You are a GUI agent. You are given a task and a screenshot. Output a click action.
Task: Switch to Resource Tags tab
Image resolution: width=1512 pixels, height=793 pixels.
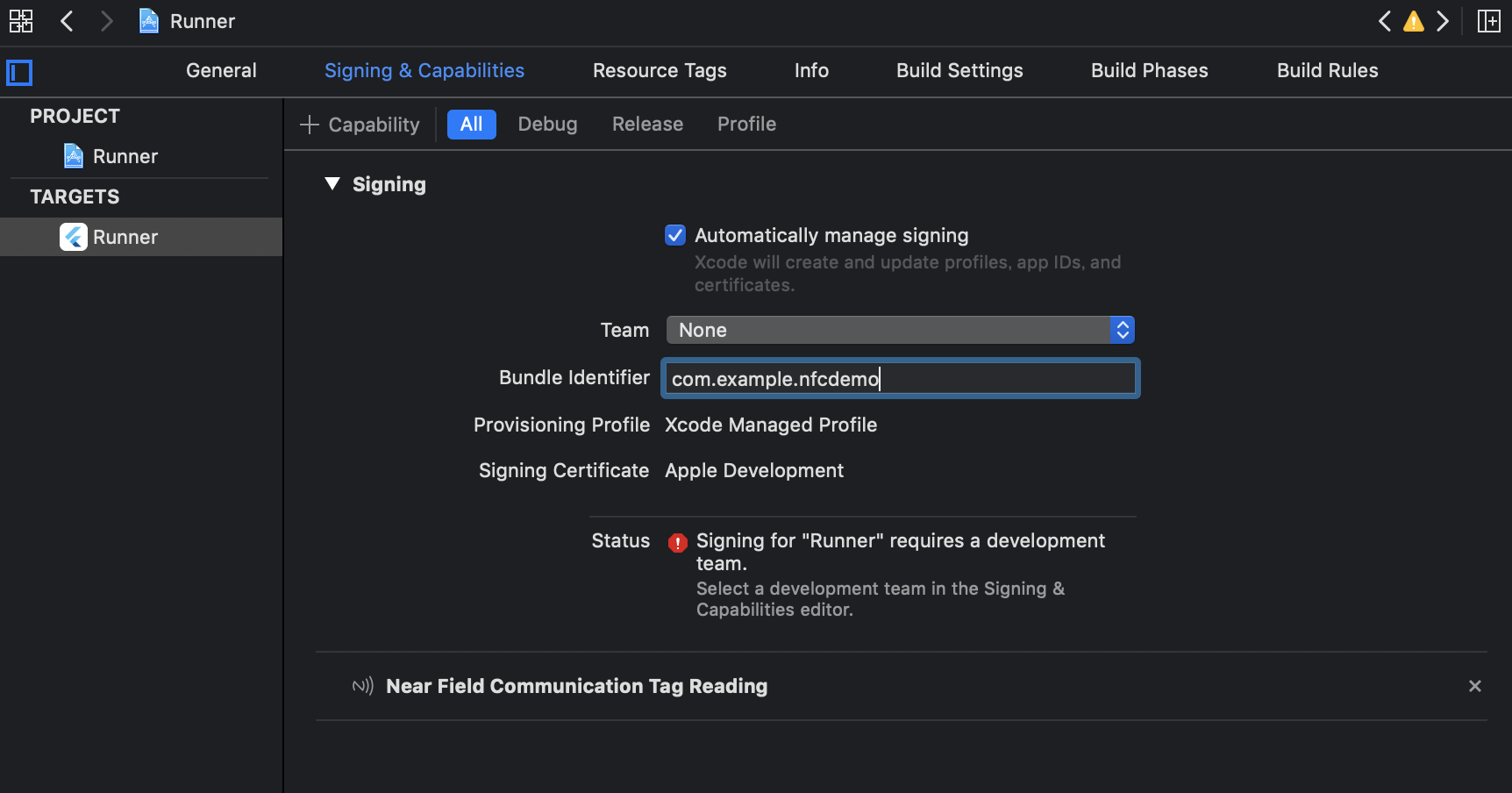[660, 71]
